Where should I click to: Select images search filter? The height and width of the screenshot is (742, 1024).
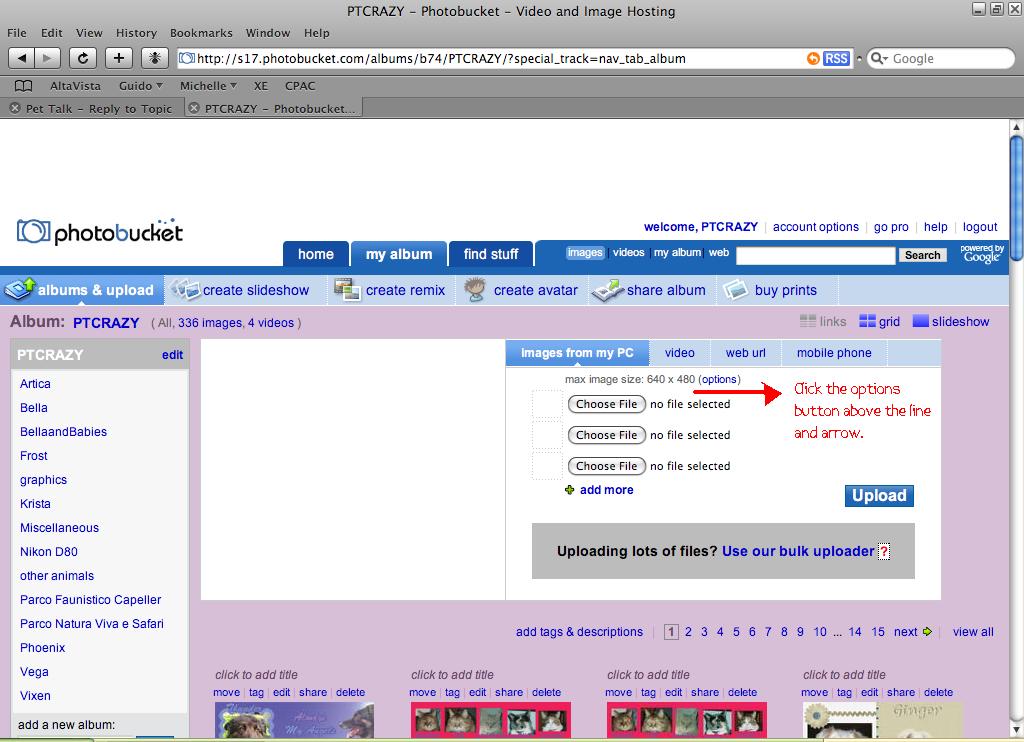click(x=585, y=253)
